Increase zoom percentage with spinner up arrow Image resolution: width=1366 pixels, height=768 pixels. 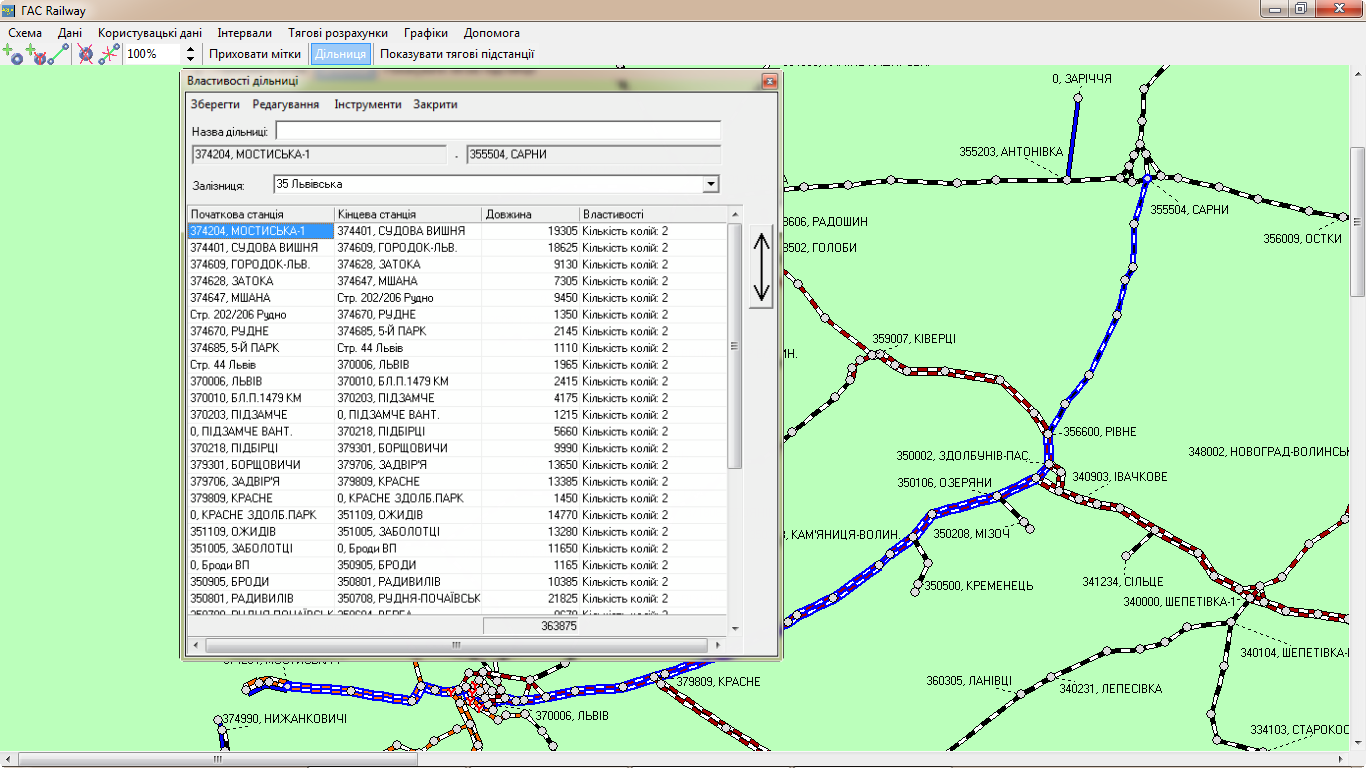click(x=190, y=49)
